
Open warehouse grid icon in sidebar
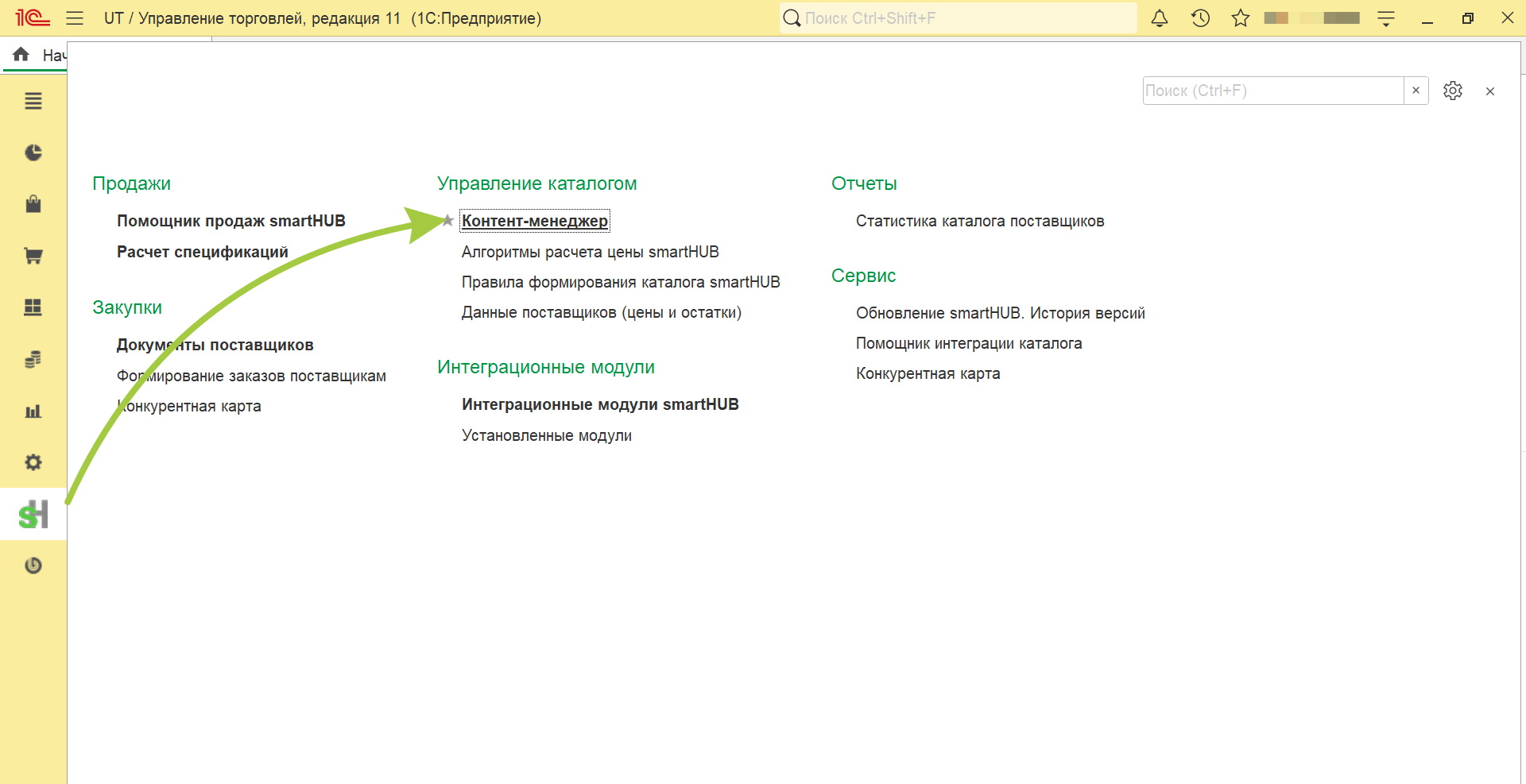33,307
